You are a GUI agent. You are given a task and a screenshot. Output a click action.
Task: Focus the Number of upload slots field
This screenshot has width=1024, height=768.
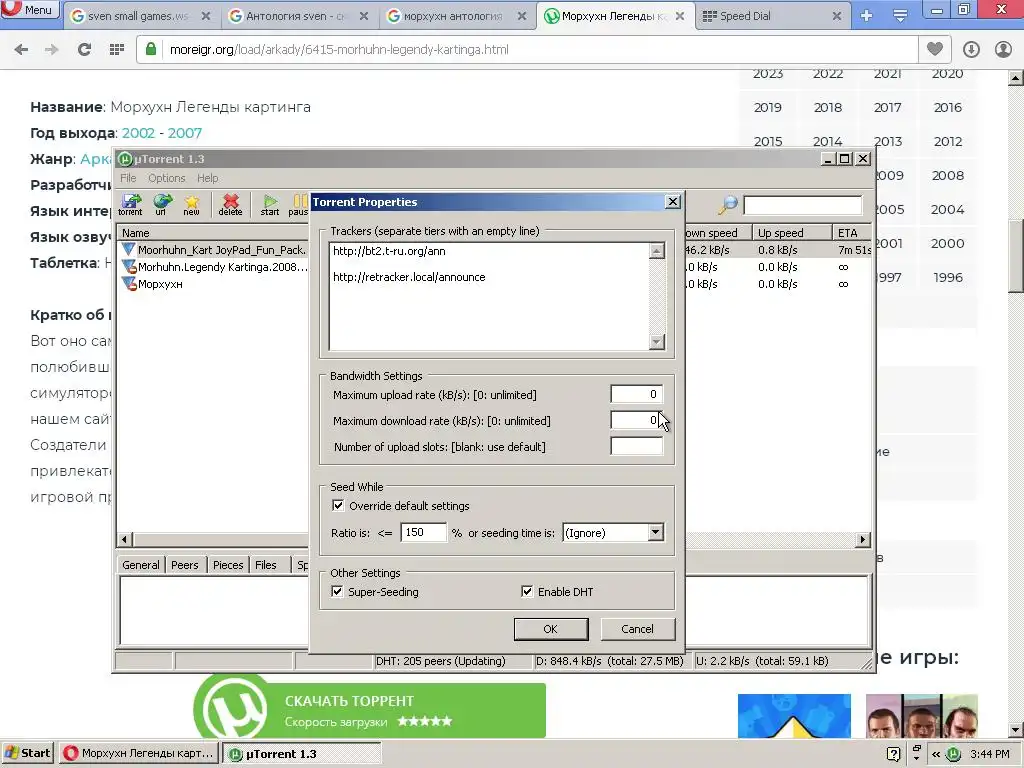click(637, 446)
